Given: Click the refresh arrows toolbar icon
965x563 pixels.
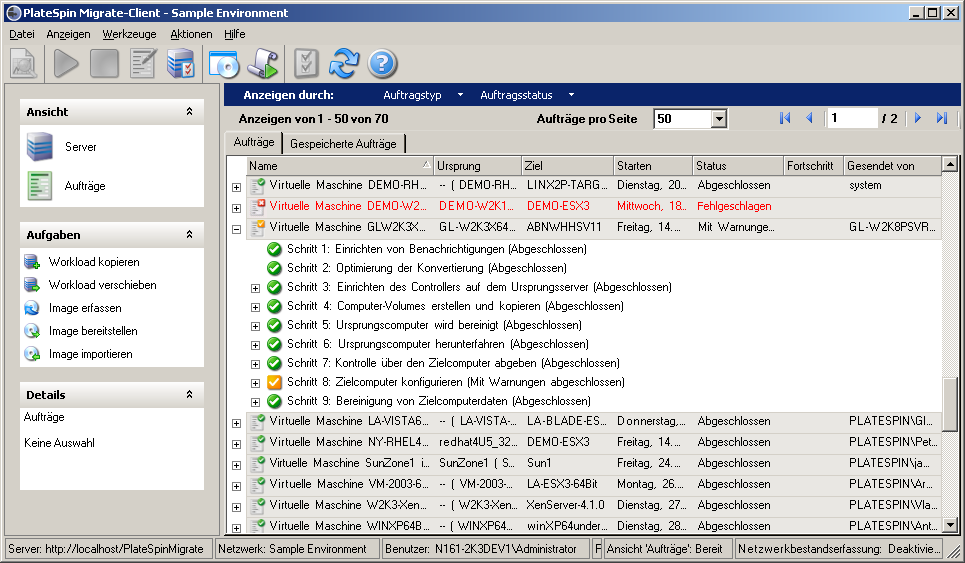Looking at the screenshot, I should point(343,64).
